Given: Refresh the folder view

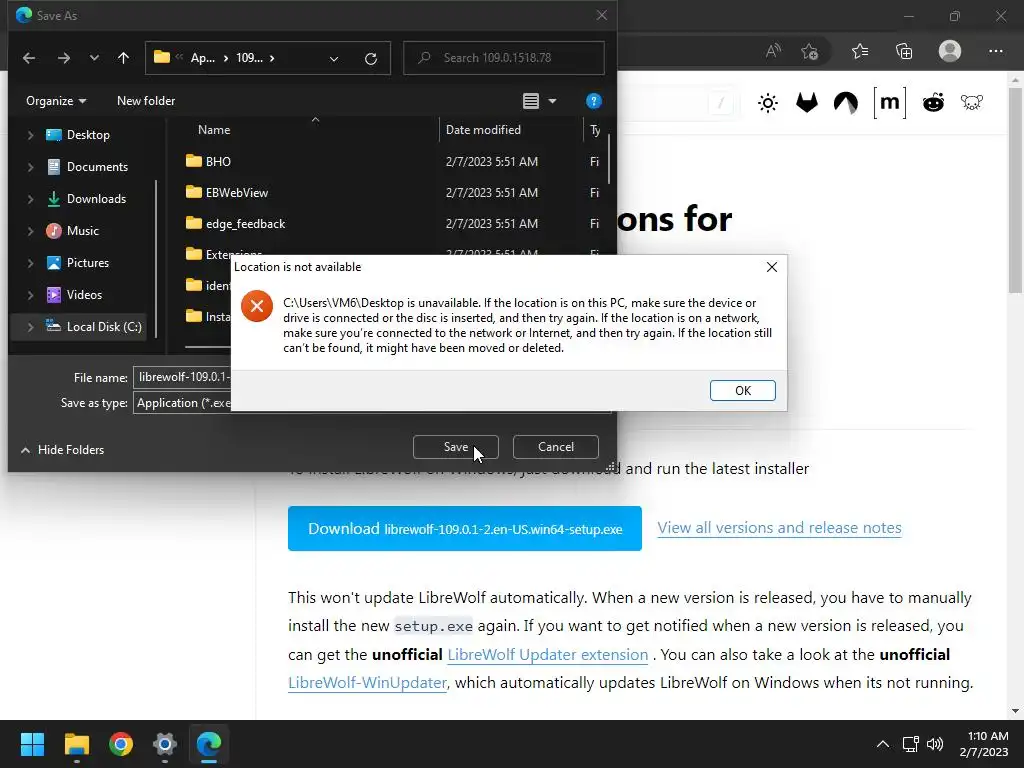Looking at the screenshot, I should point(370,59).
